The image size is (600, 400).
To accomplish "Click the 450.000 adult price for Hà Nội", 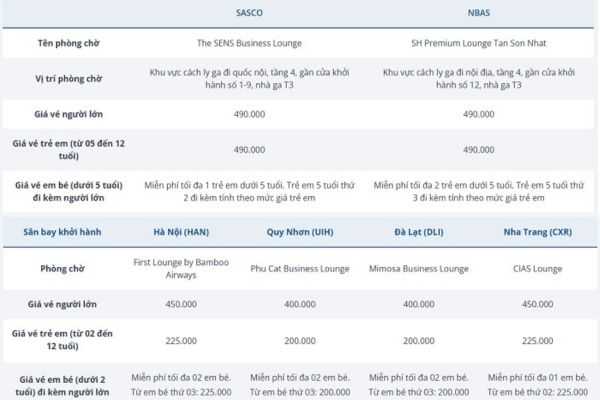I will [182, 304].
